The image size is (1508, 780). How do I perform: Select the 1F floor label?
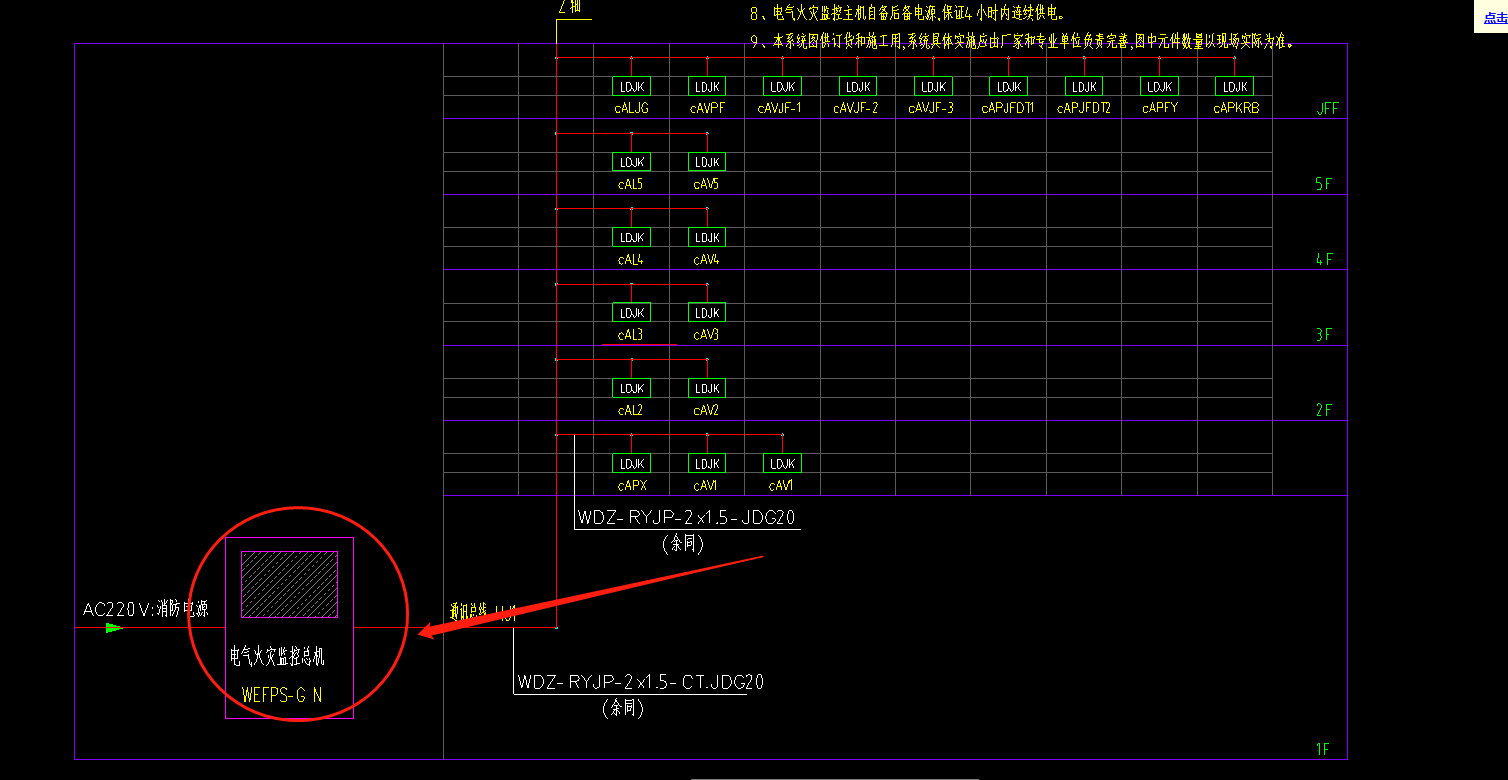click(1324, 749)
